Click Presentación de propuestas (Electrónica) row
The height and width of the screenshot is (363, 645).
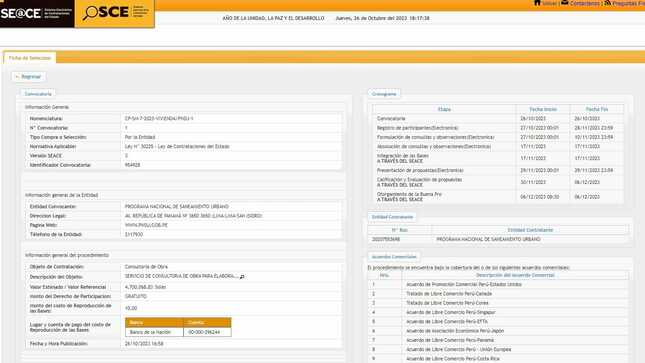(x=498, y=170)
